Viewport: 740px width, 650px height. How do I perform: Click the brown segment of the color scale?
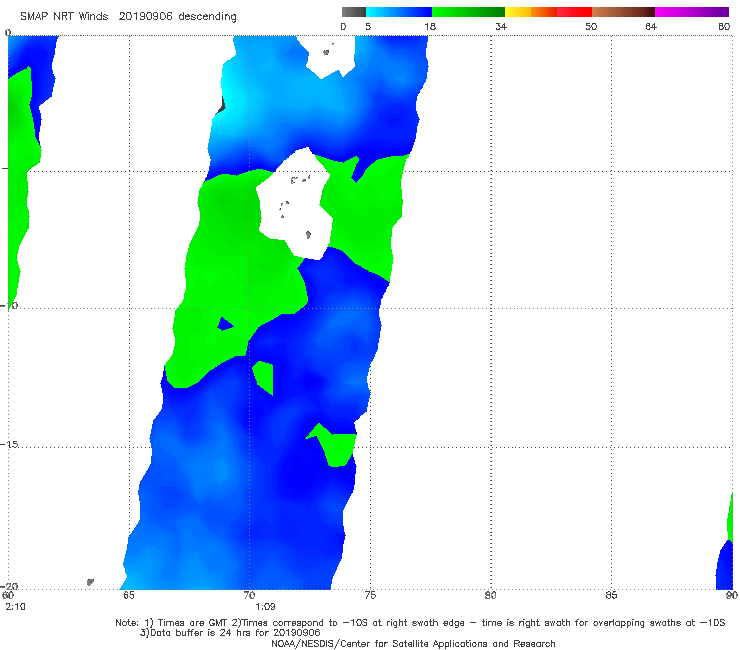tap(623, 12)
